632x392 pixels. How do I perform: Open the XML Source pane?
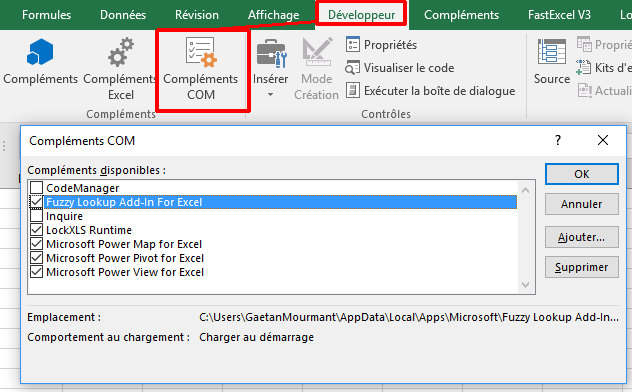pyautogui.click(x=552, y=61)
